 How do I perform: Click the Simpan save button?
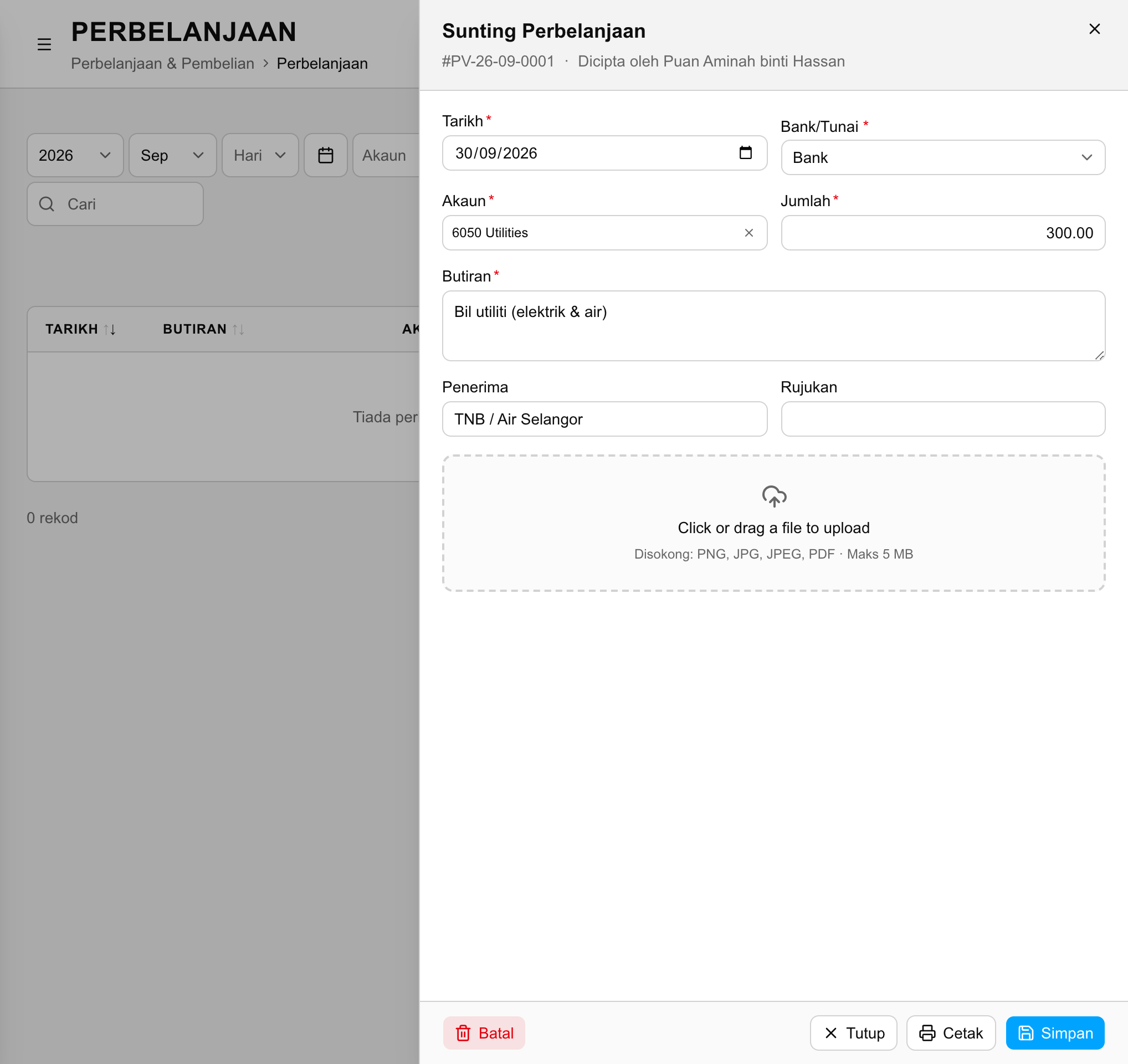(1055, 1033)
